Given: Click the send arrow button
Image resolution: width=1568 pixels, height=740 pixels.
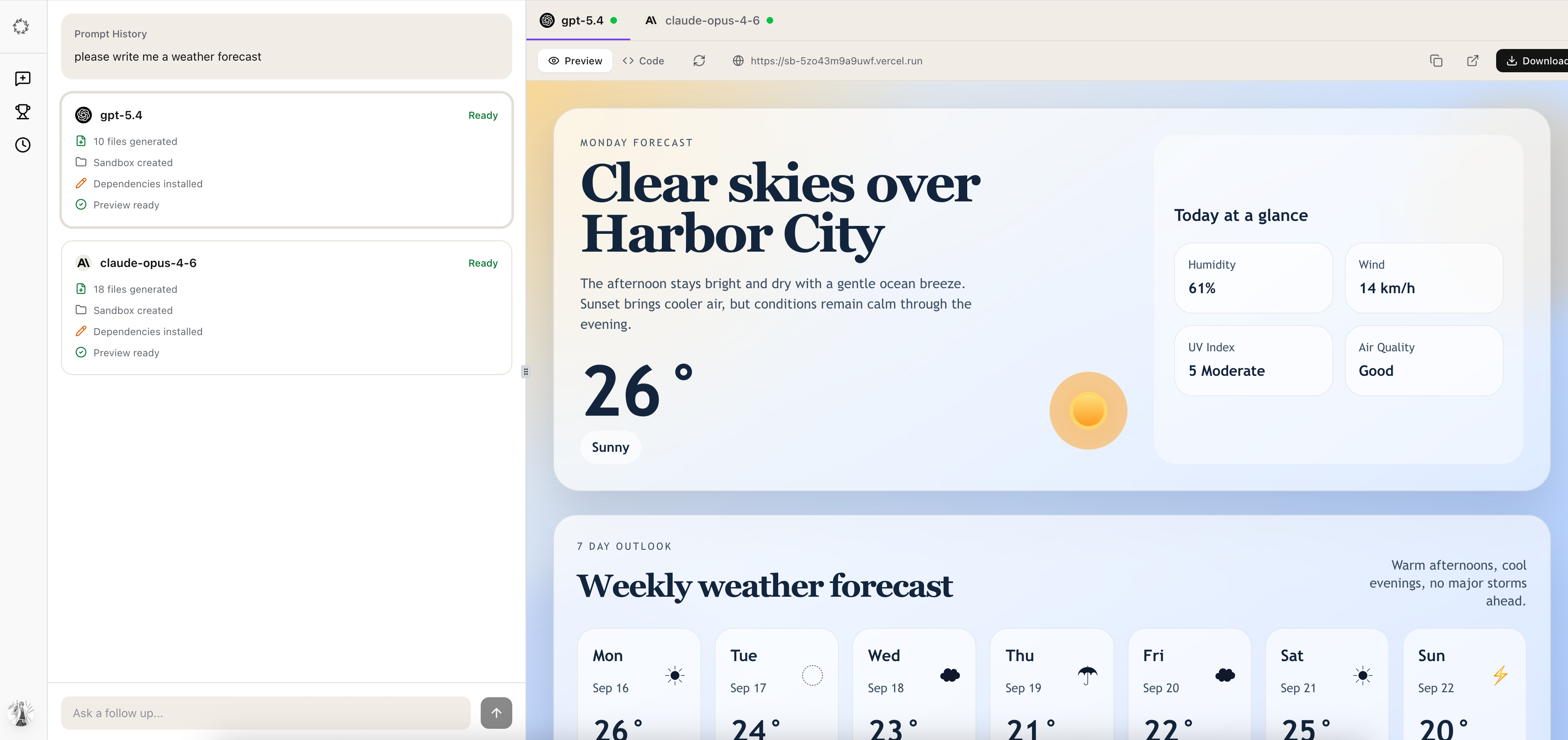Looking at the screenshot, I should click(x=496, y=713).
